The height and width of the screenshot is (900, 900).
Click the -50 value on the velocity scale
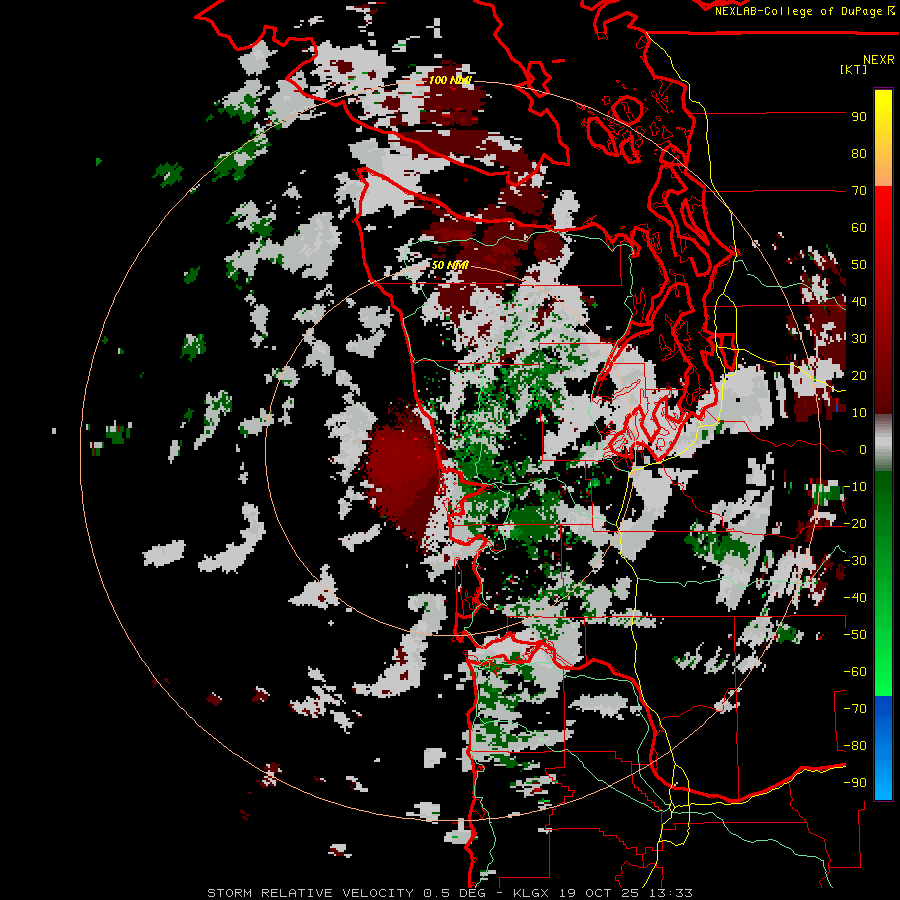[855, 635]
